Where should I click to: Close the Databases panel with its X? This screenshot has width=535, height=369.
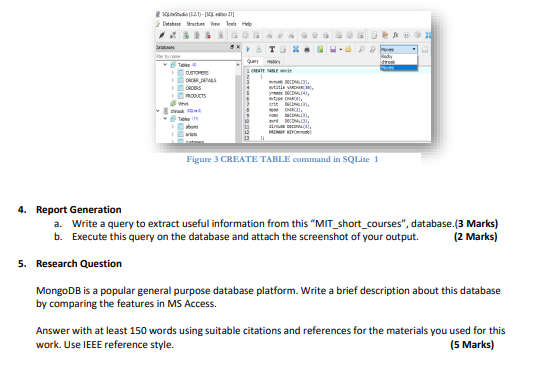click(x=238, y=47)
